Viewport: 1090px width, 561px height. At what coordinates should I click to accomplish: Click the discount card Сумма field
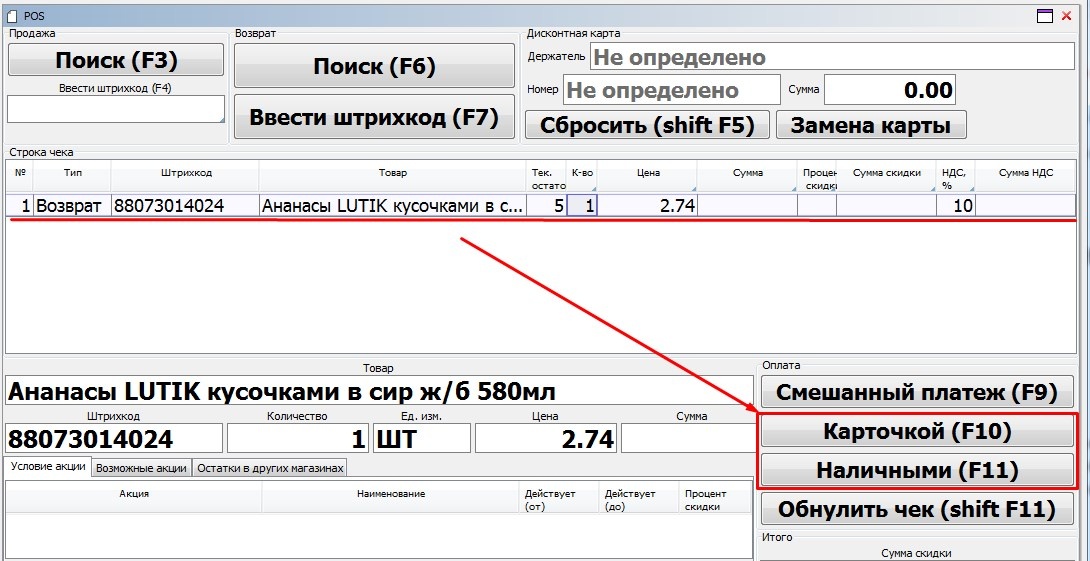click(889, 90)
